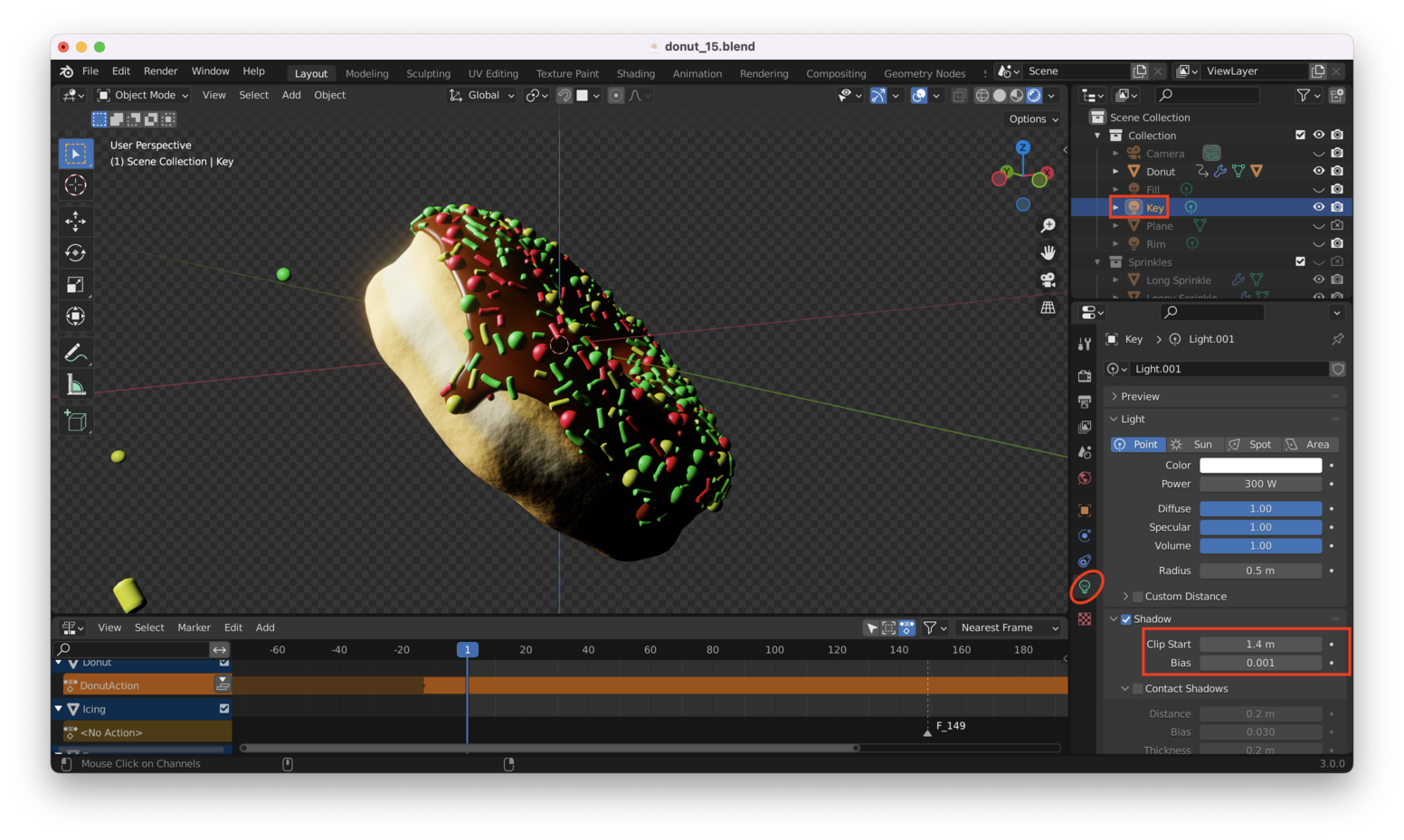Expand the Preview panel
Screen dimensions: 1404x840
(x=1140, y=396)
